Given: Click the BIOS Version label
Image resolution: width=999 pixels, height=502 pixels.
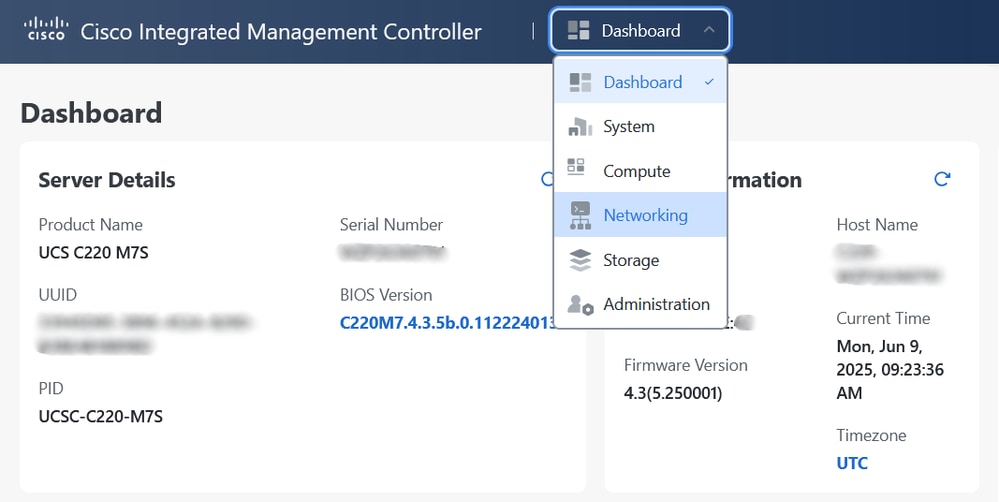Looking at the screenshot, I should [x=386, y=294].
